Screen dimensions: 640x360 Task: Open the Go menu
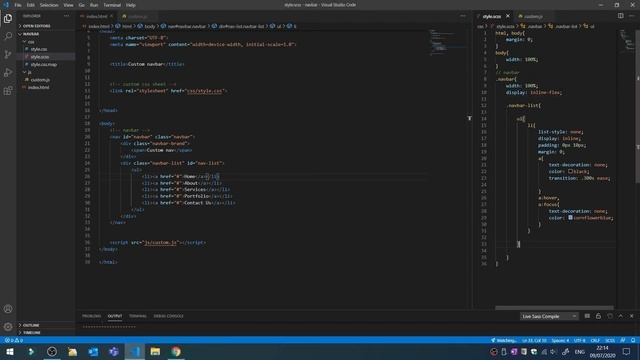point(82,5)
